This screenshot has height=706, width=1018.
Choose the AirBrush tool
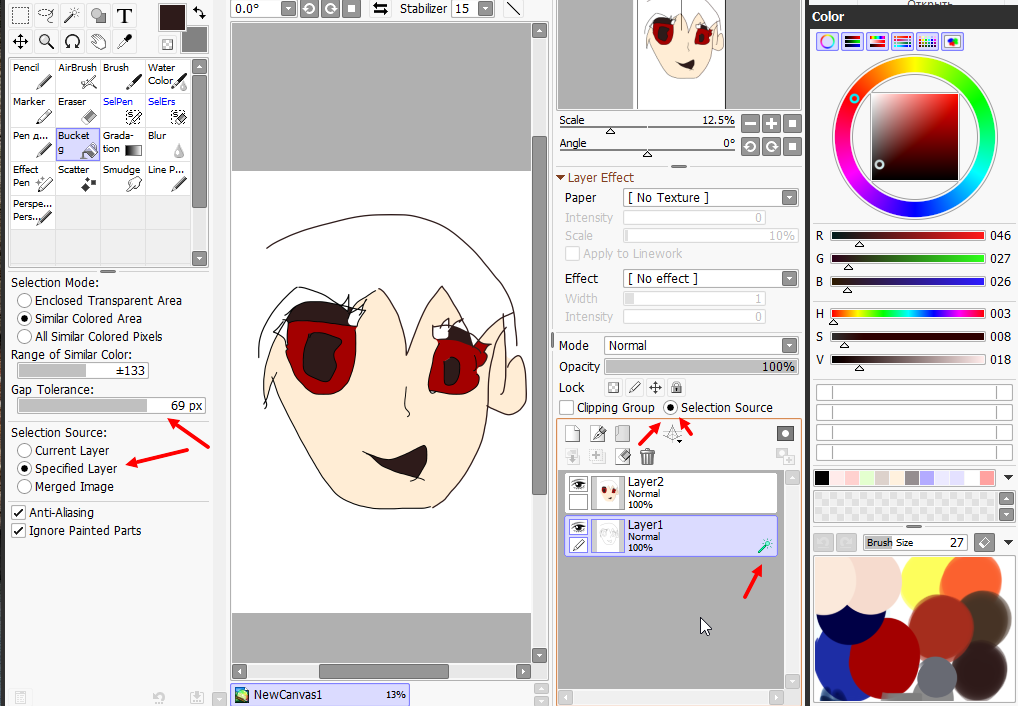pyautogui.click(x=78, y=76)
